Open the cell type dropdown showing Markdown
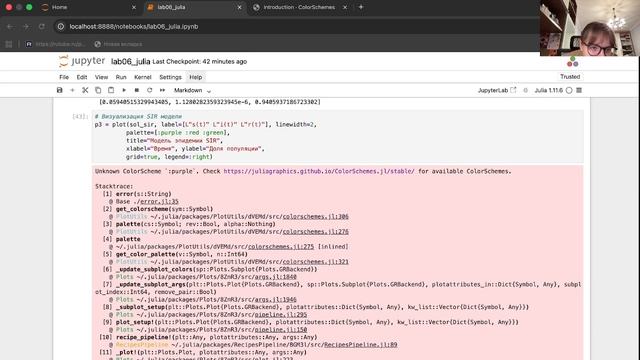 (192, 90)
